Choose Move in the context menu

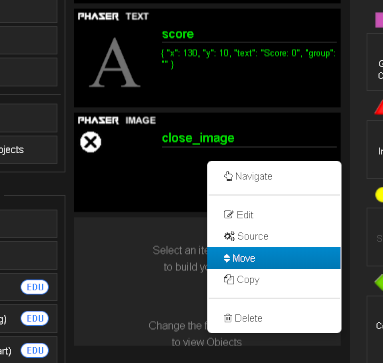[x=274, y=258]
